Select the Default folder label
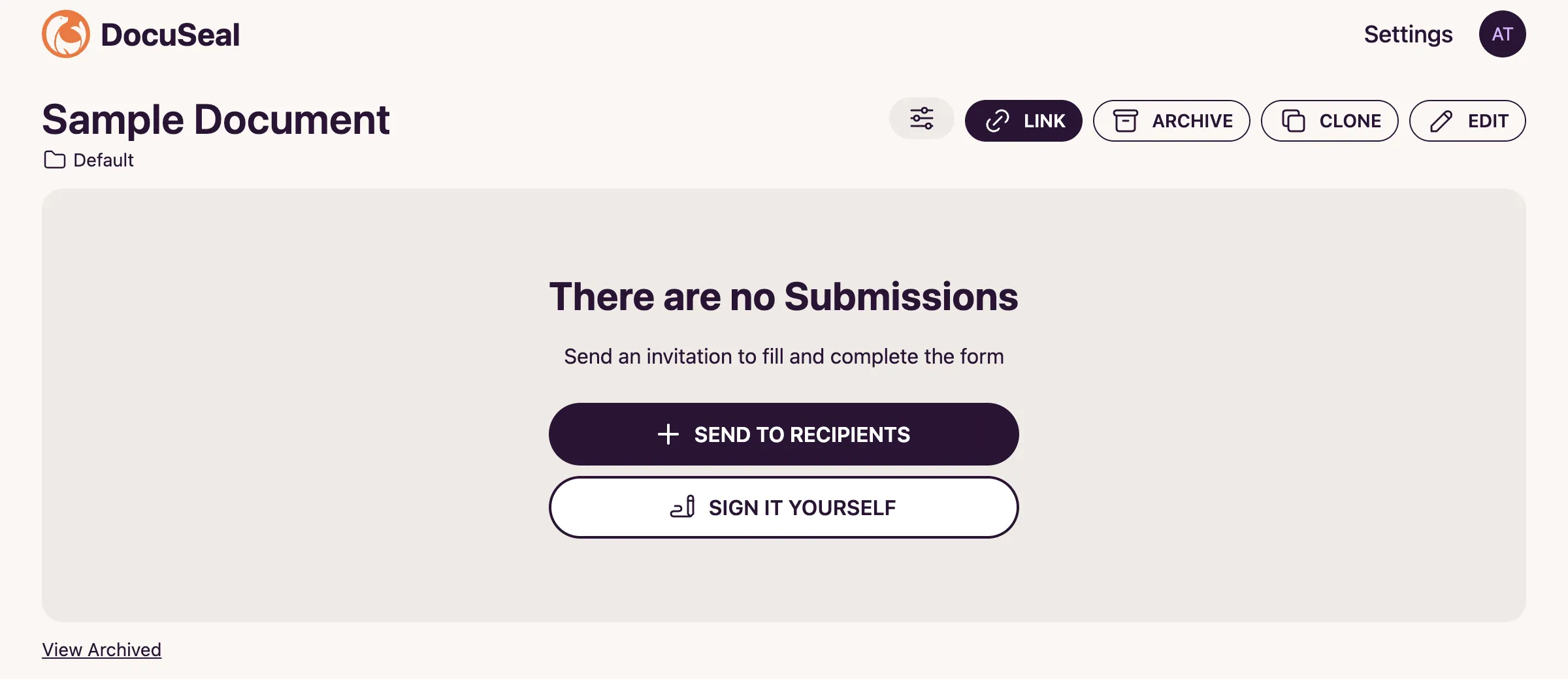This screenshot has width=1568, height=679. (103, 159)
